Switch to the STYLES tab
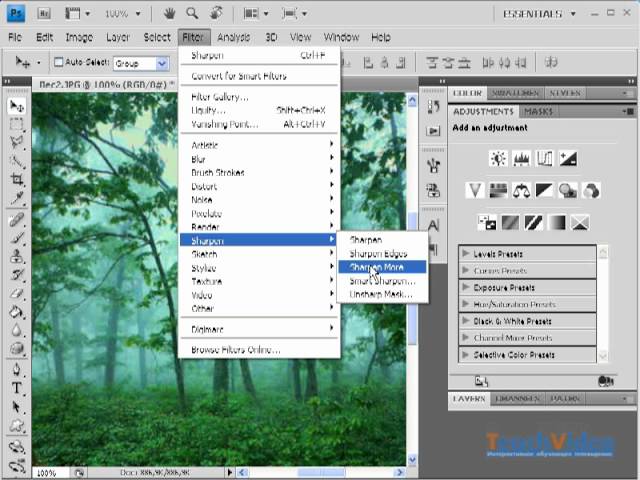The image size is (640, 480). click(565, 93)
